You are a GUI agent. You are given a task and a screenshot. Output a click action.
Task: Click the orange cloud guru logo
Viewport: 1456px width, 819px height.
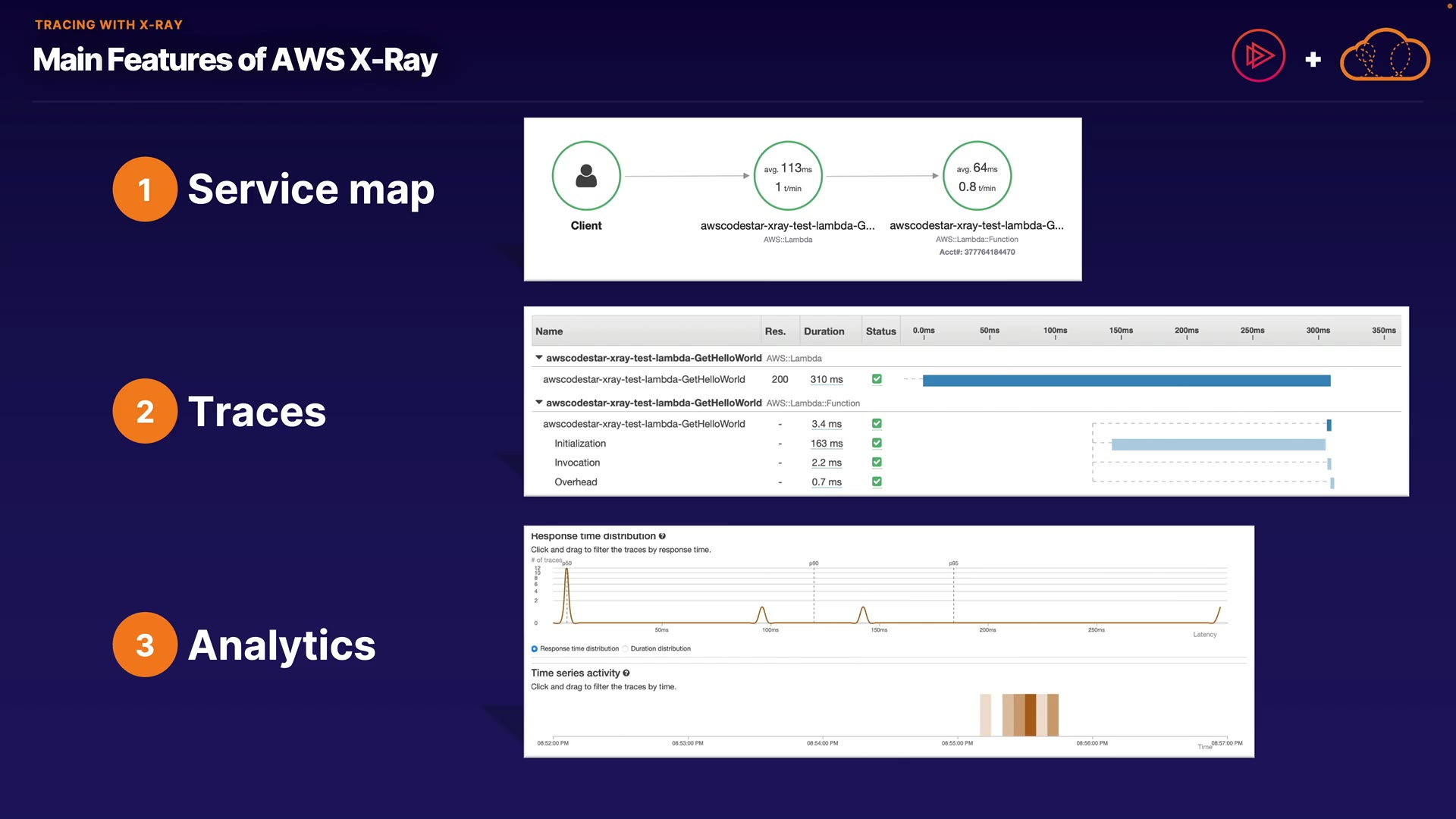pyautogui.click(x=1385, y=55)
